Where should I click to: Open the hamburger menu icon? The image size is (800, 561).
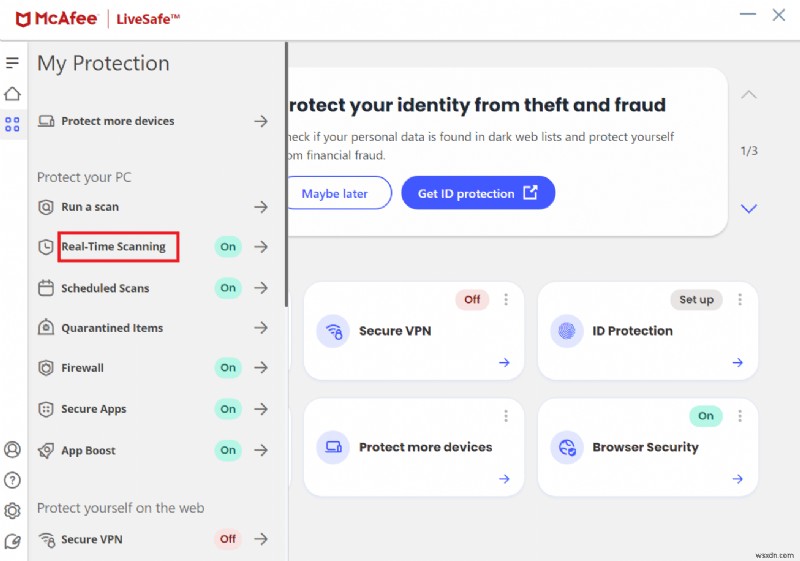[12, 63]
